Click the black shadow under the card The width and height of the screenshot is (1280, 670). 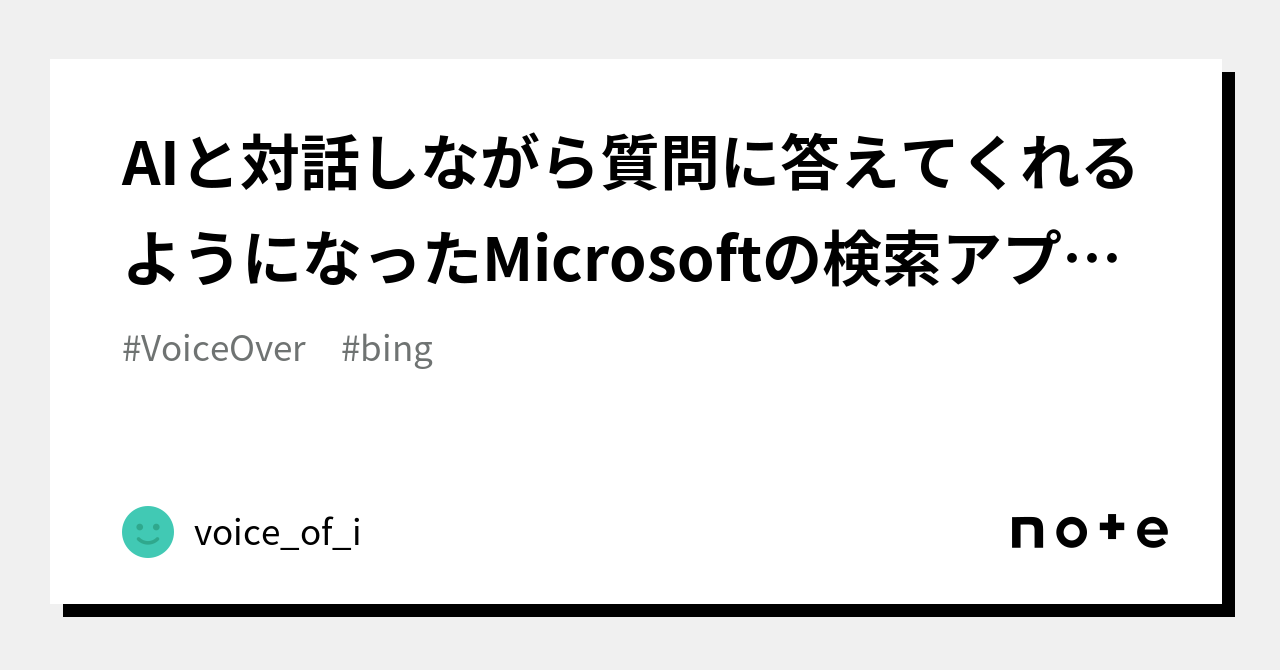(x=640, y=610)
